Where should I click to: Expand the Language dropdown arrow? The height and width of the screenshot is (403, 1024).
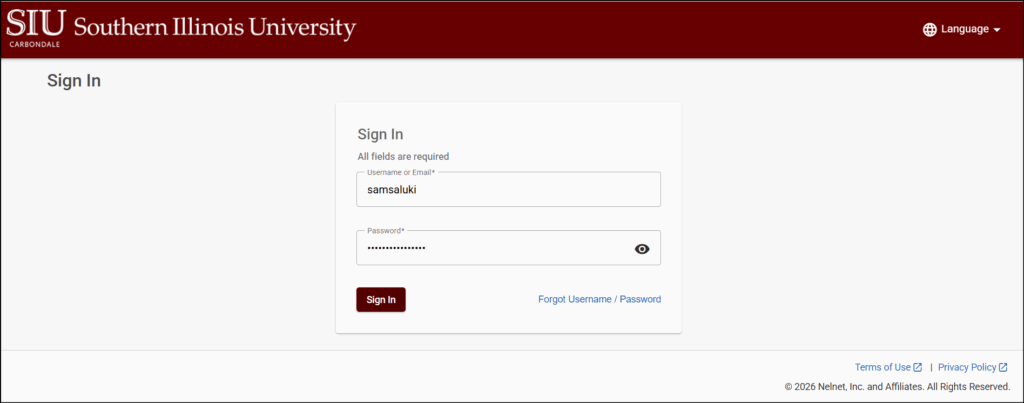[x=997, y=30]
